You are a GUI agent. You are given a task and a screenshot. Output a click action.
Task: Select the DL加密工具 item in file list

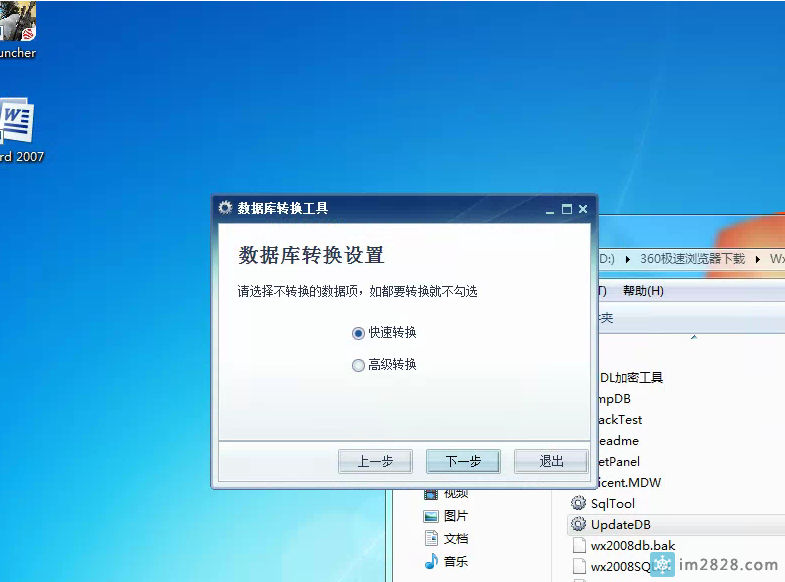[x=631, y=377]
